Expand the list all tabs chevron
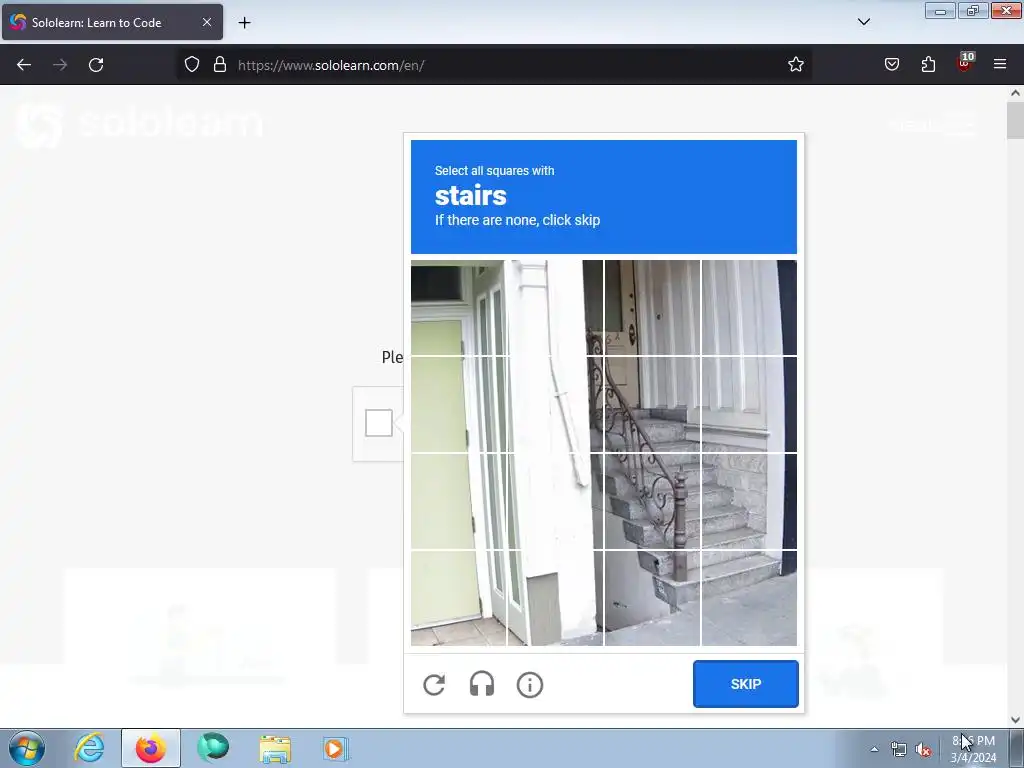1024x768 pixels. pyautogui.click(x=863, y=22)
